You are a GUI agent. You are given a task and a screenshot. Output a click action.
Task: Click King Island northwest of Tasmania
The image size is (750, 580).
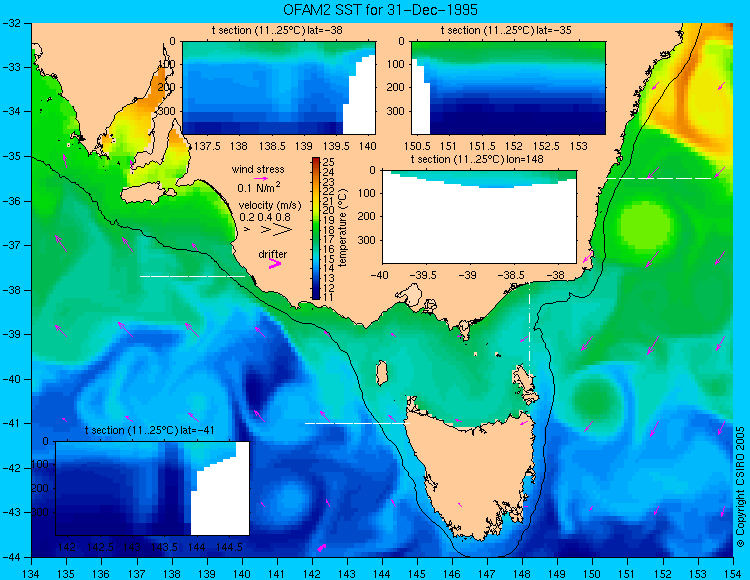point(381,373)
